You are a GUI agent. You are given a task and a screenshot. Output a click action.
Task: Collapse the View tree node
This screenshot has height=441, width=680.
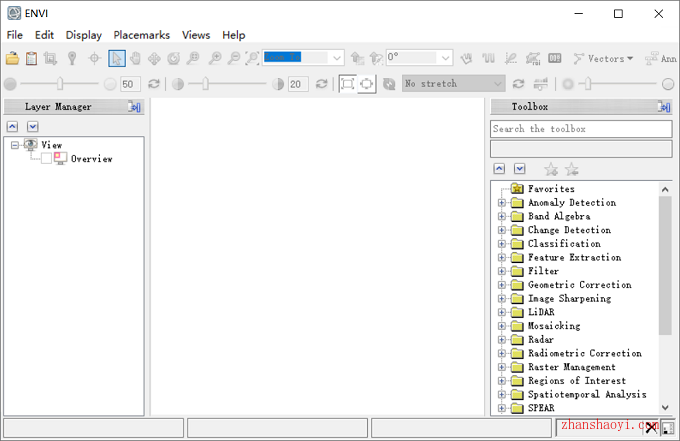tap(15, 145)
